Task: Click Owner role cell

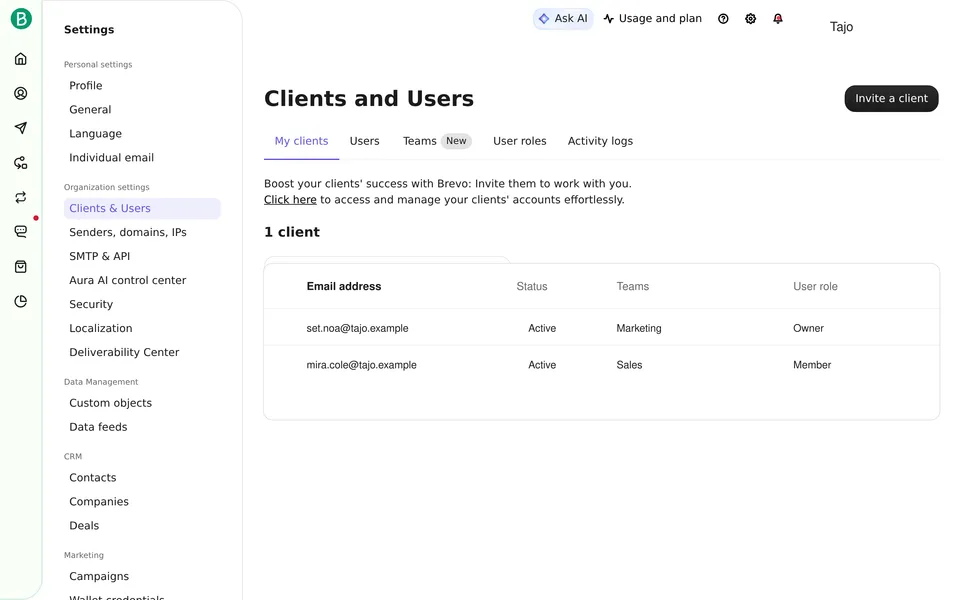Action: [x=808, y=328]
